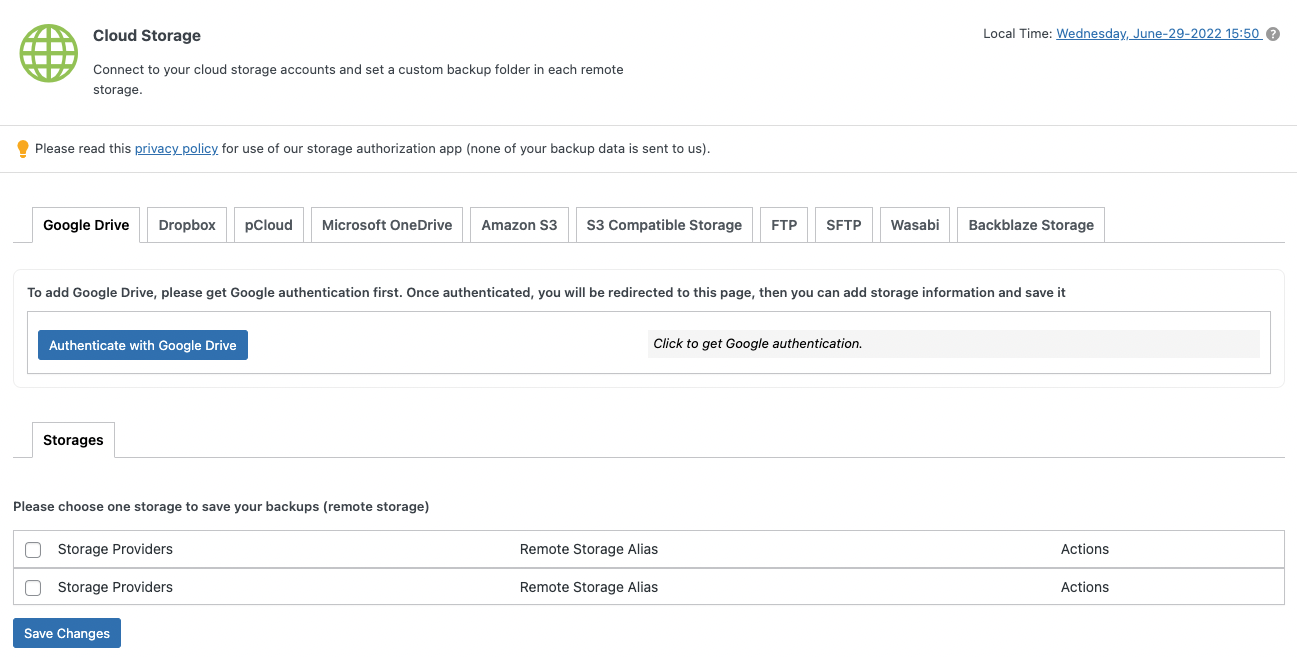Click the help question mark icon
Image resolution: width=1297 pixels, height=657 pixels.
click(x=1273, y=34)
